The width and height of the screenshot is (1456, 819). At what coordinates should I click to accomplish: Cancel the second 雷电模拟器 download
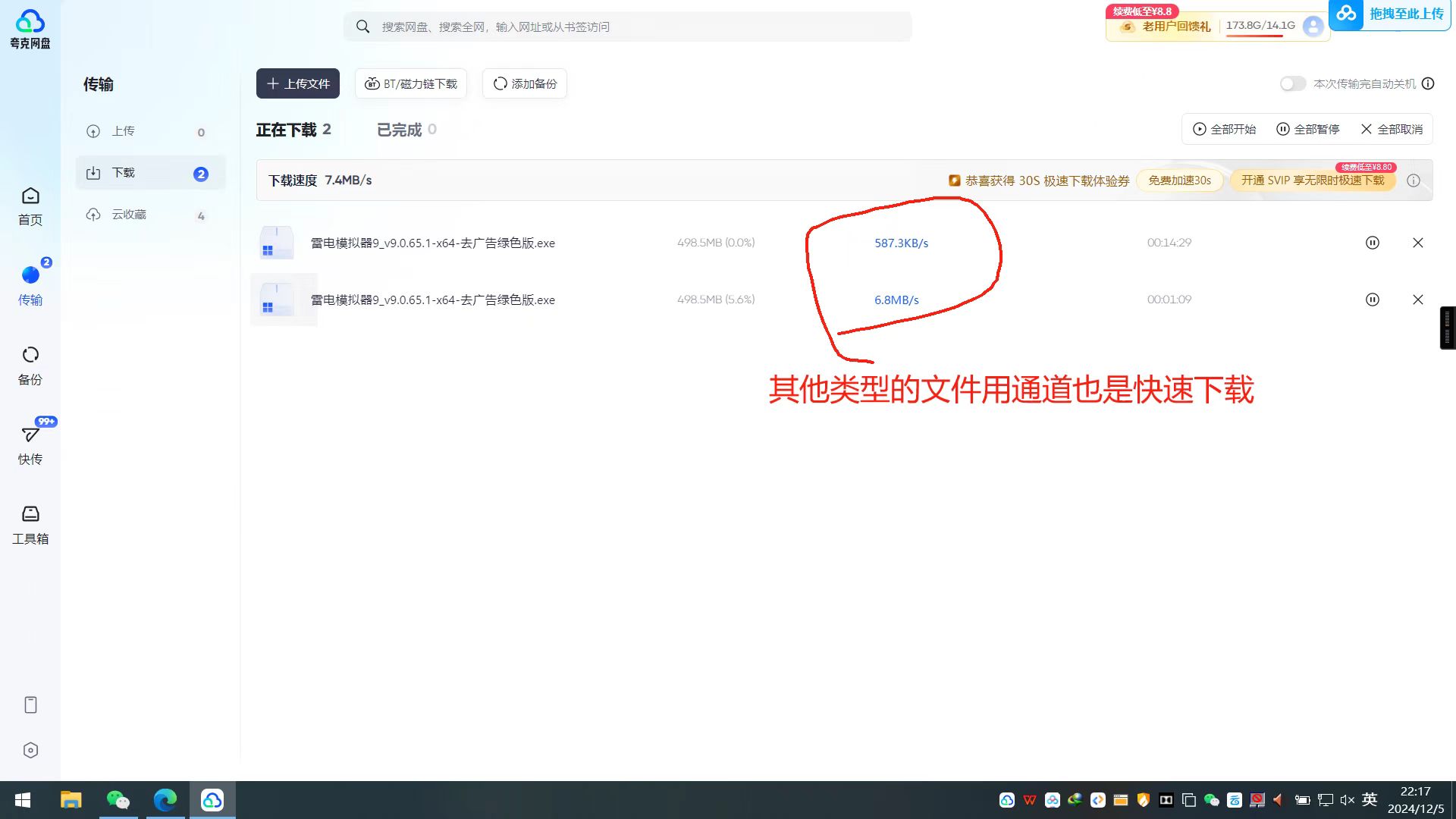click(1417, 300)
